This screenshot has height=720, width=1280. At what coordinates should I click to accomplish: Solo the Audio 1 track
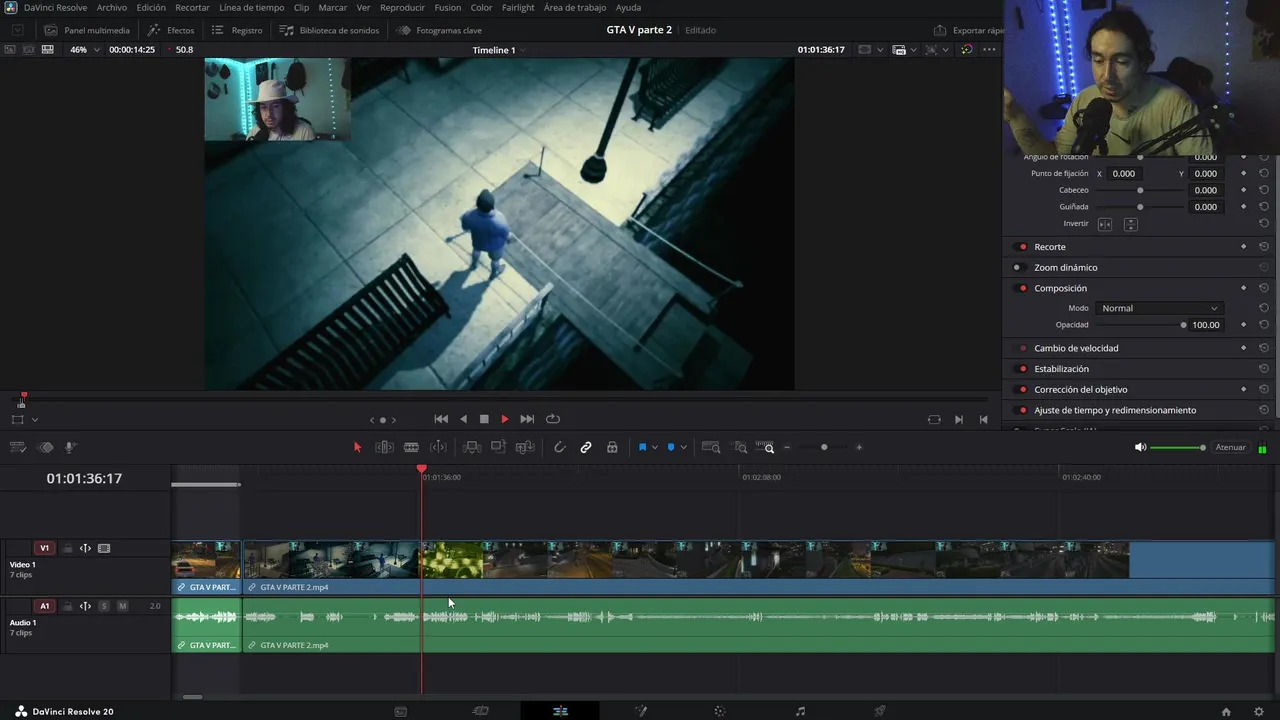pos(104,606)
